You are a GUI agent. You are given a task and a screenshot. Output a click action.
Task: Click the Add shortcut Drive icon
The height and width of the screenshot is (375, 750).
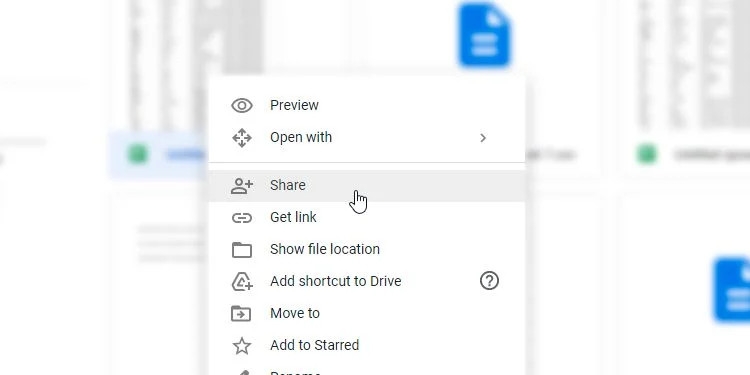tap(242, 281)
